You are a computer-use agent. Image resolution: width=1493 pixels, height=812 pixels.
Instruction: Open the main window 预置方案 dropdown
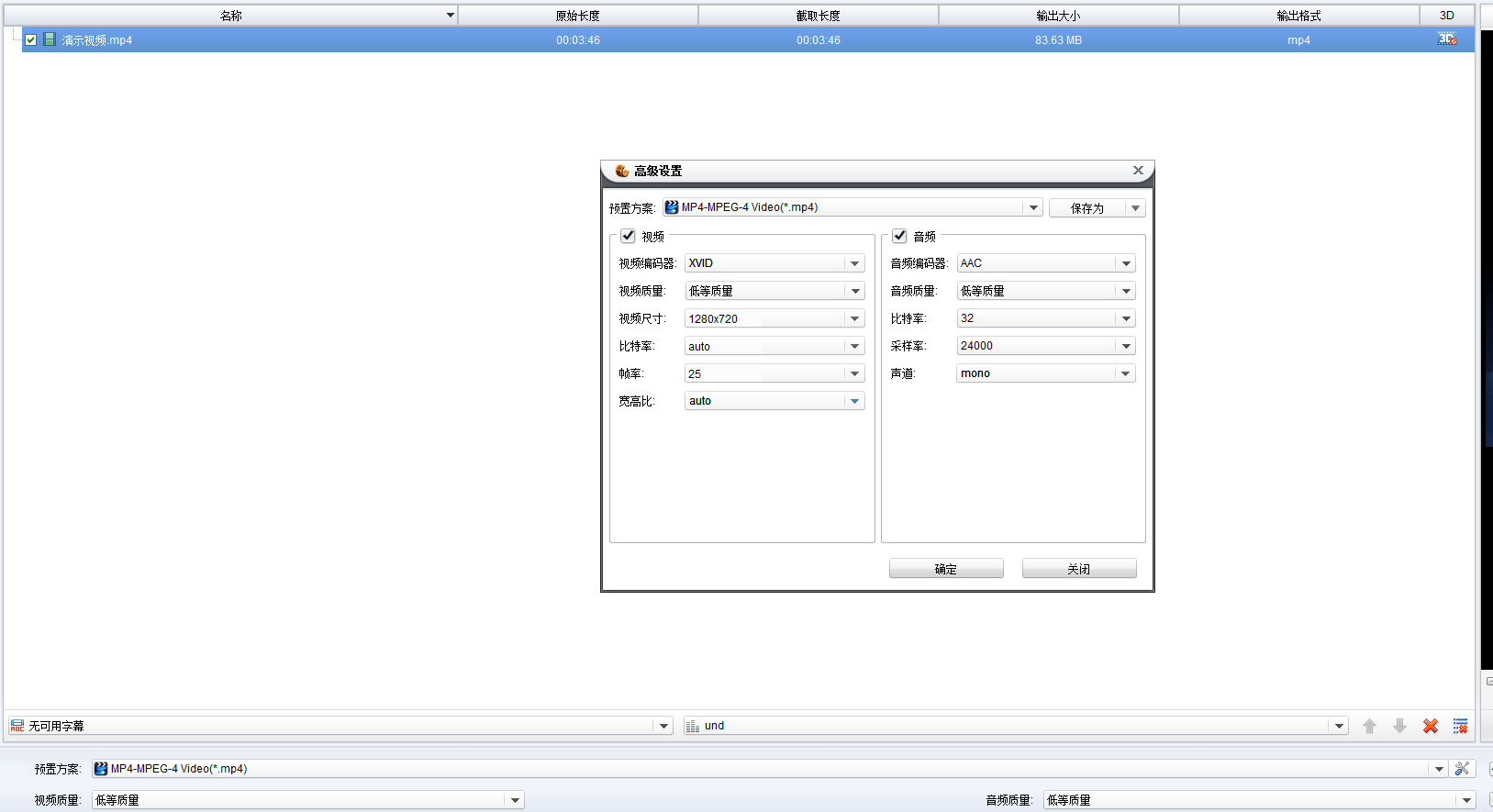[x=1439, y=769]
